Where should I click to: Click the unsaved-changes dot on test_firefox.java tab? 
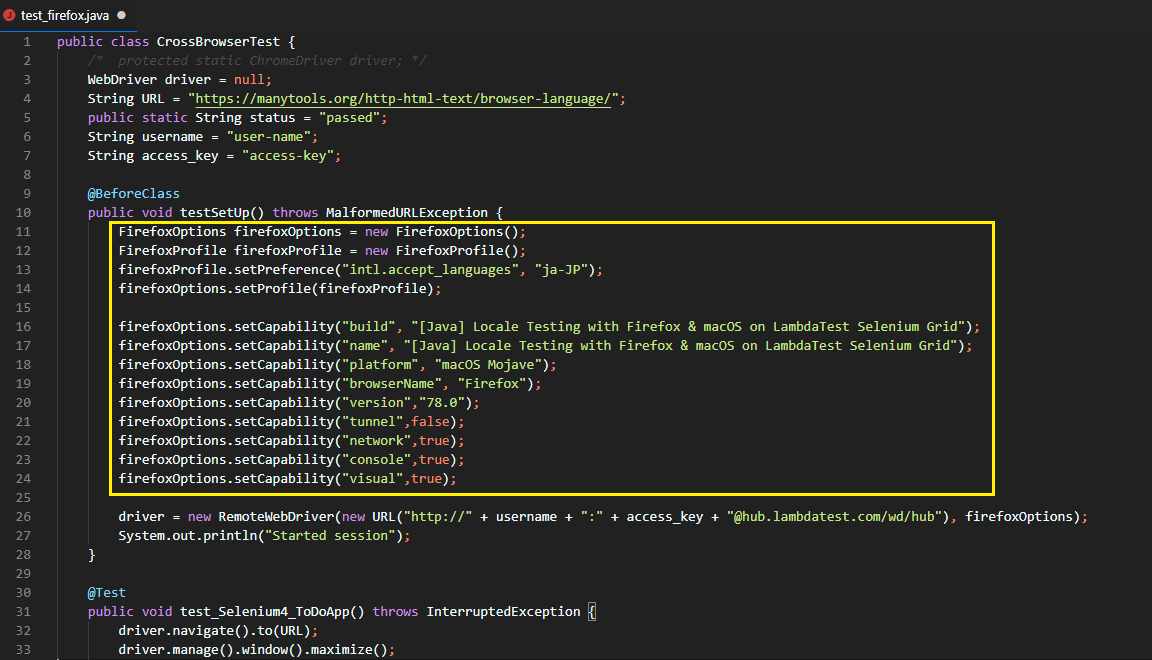[122, 15]
